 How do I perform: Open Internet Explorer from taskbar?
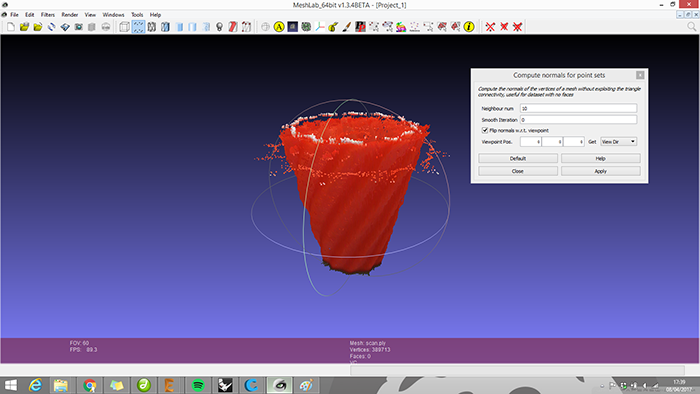point(35,385)
